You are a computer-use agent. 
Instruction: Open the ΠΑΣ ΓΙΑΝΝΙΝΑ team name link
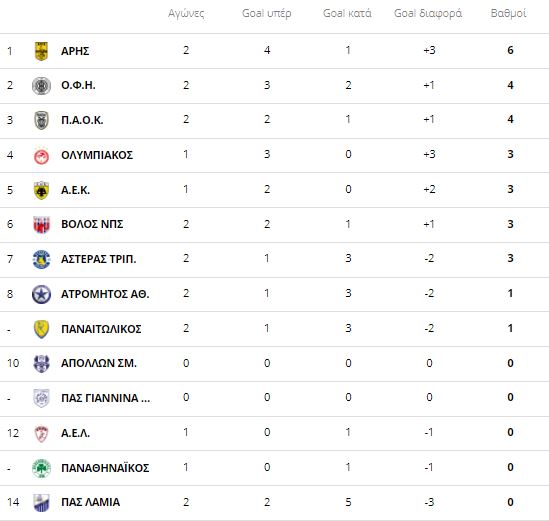pos(105,398)
